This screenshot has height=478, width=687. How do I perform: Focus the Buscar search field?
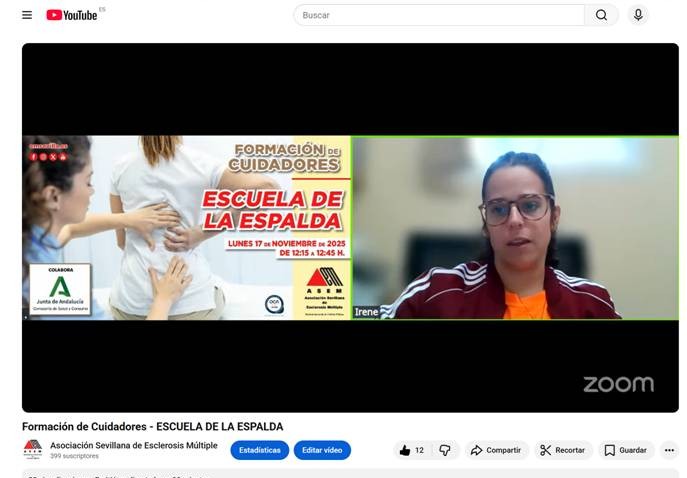(438, 15)
